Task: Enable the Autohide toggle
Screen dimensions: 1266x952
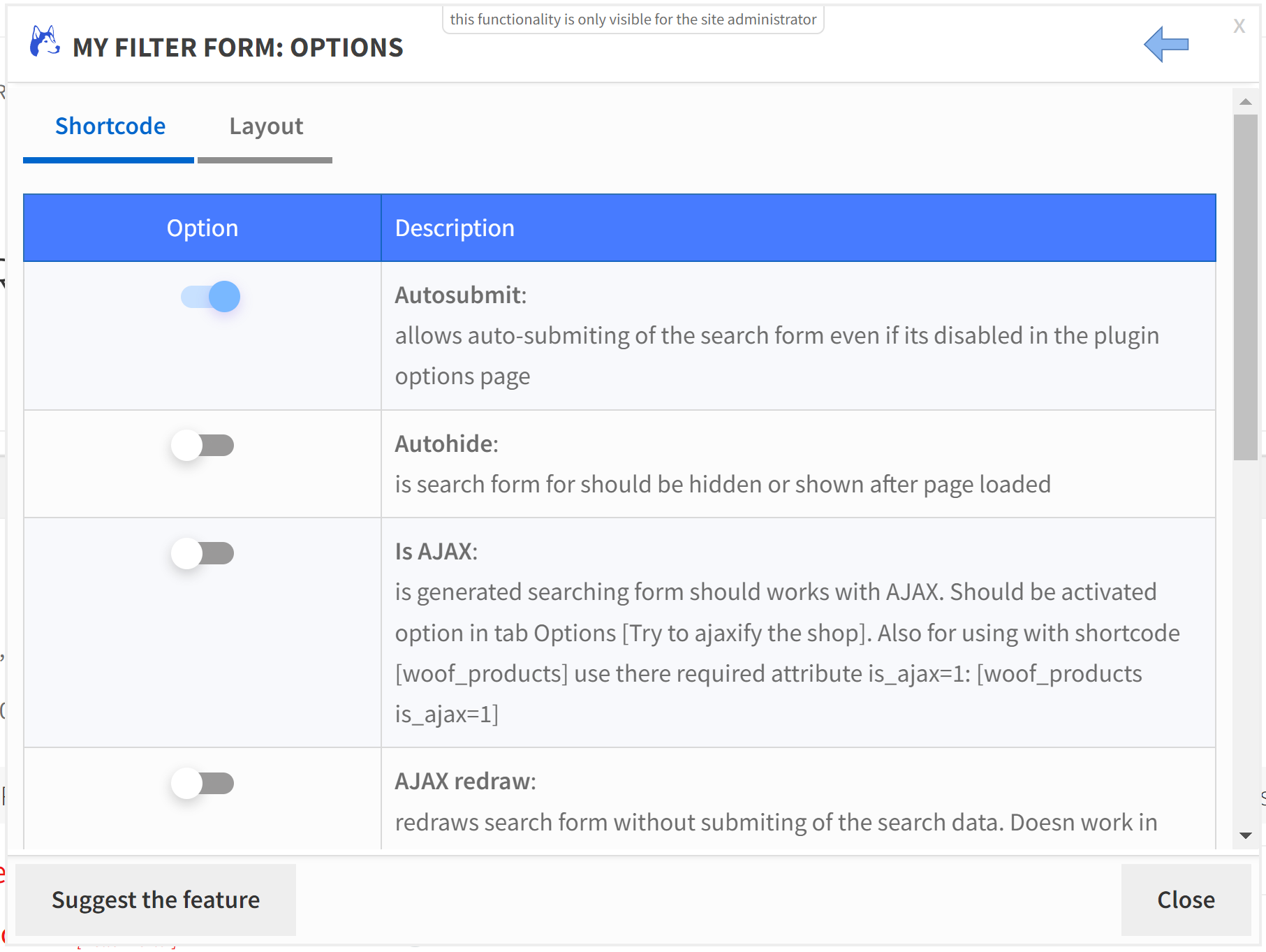Action: (x=203, y=446)
